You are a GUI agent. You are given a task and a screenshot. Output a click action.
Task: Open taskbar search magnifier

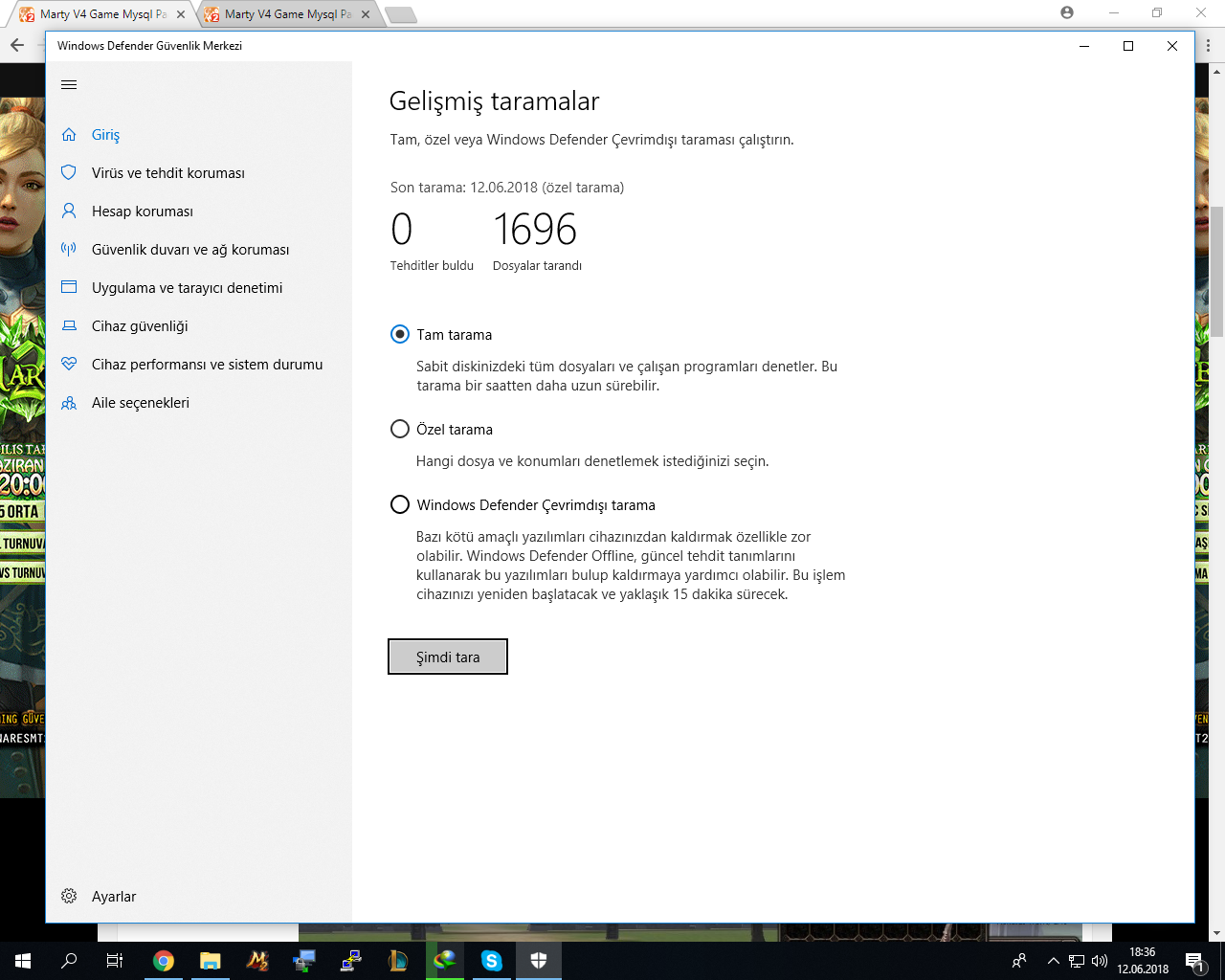click(x=69, y=961)
